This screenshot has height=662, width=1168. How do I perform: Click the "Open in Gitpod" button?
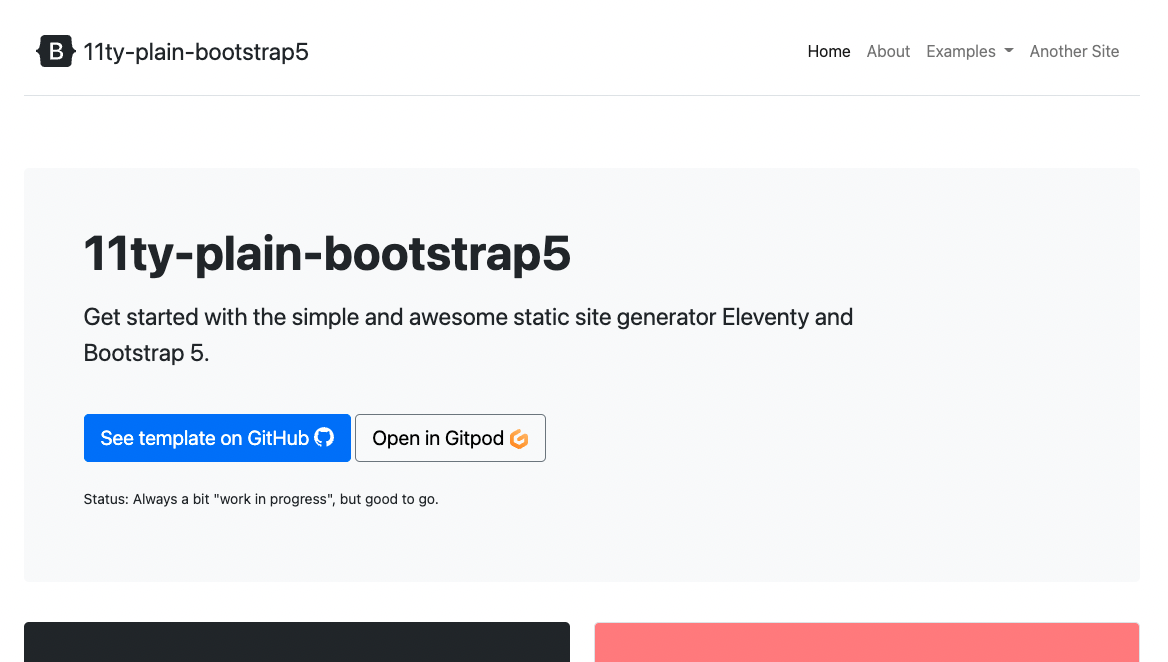(x=450, y=437)
